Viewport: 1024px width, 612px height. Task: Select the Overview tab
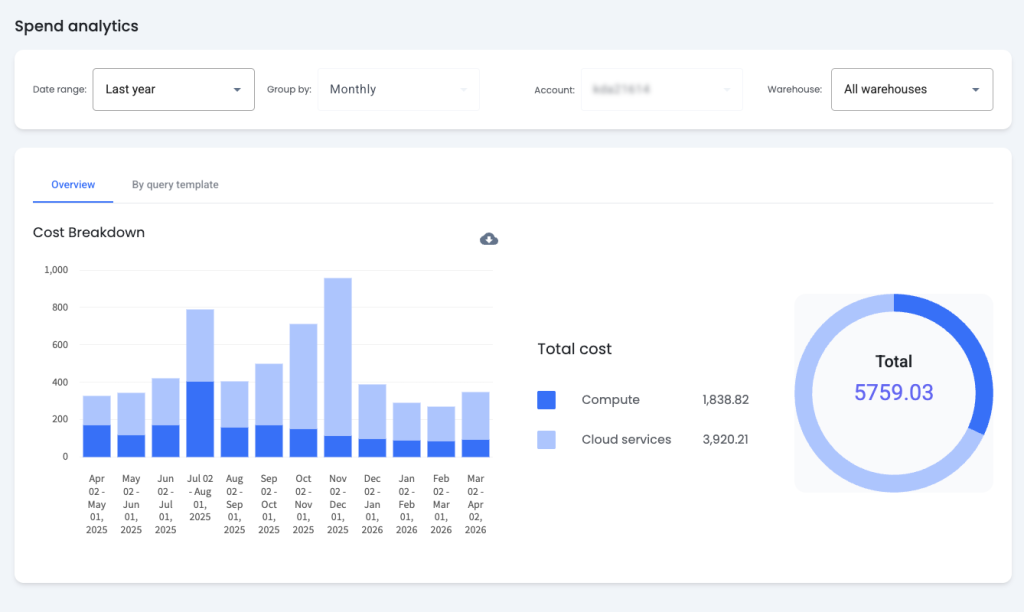point(72,185)
